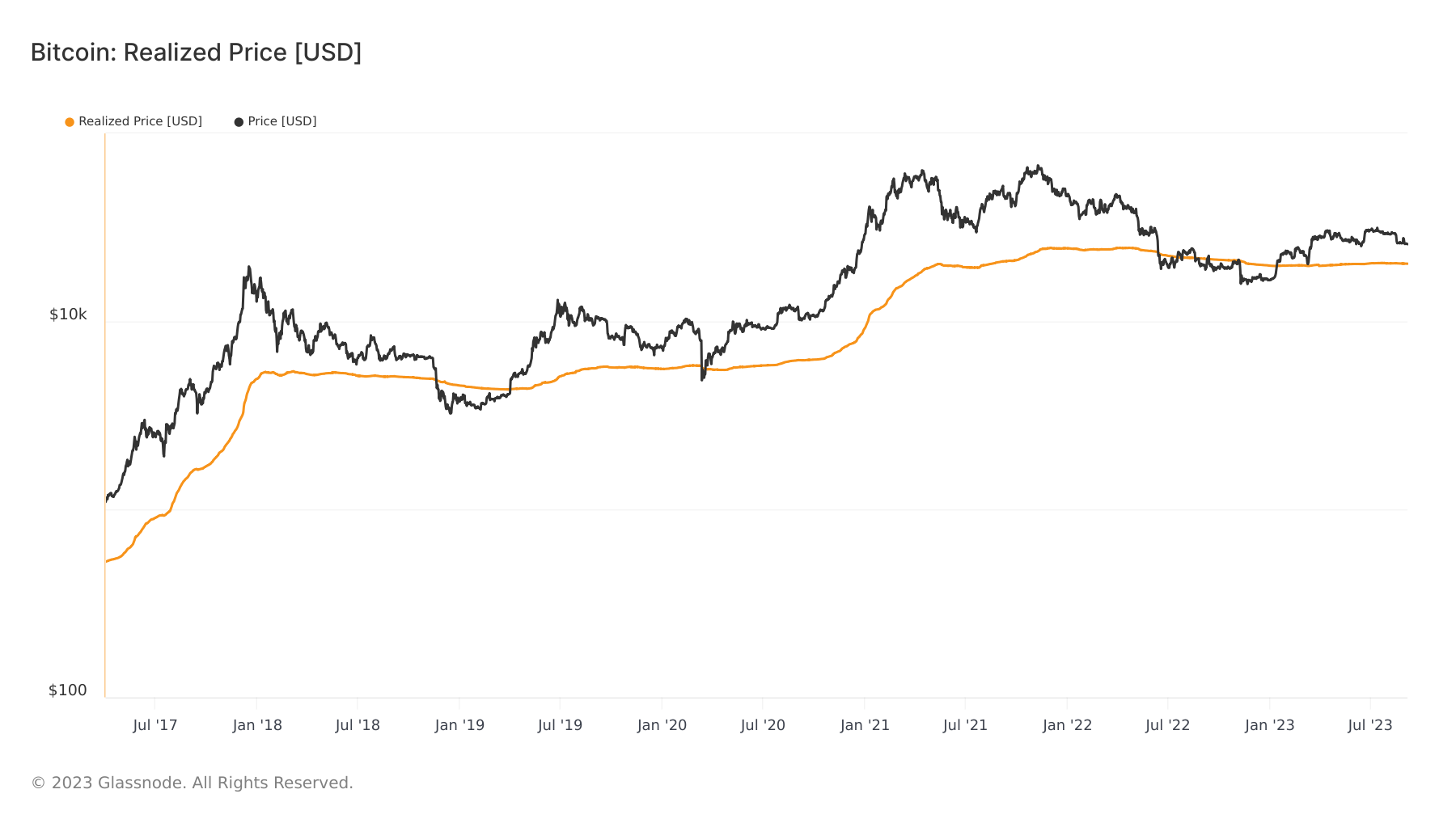This screenshot has height=819, width=1456.
Task: Select the Jan '18 x-axis label
Action: [x=257, y=725]
